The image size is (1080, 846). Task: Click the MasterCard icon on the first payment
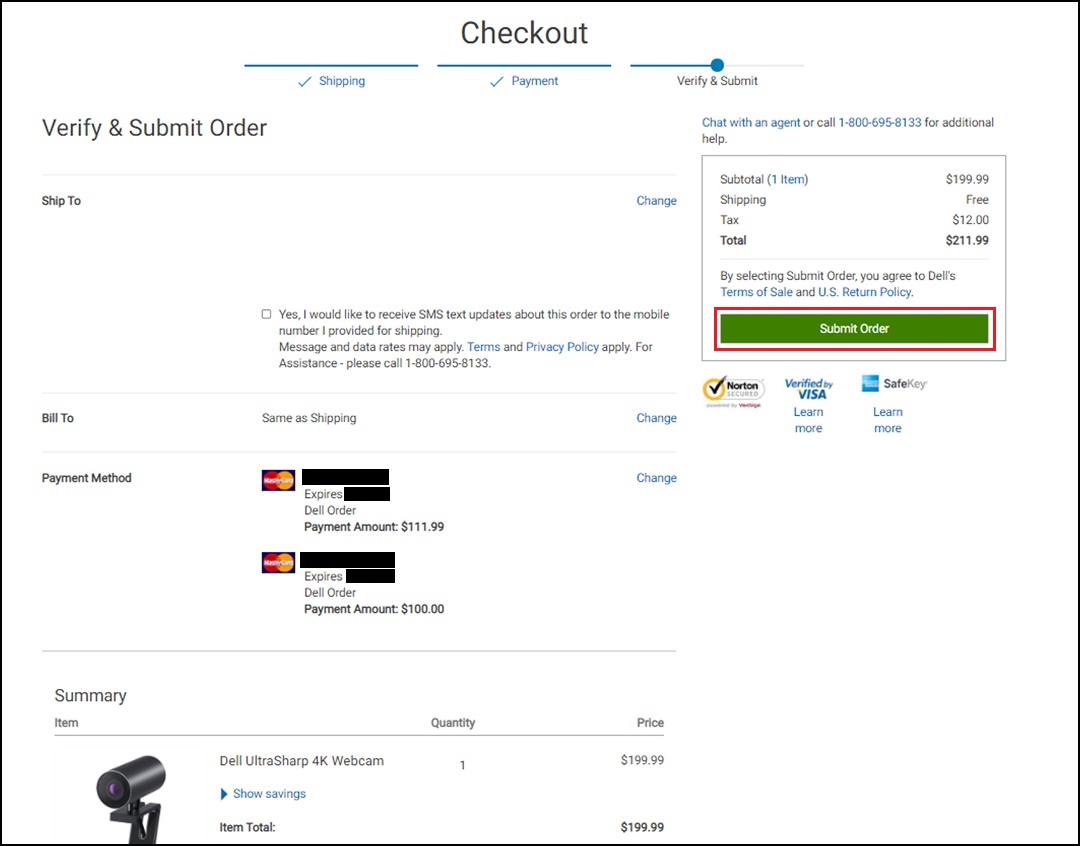277,480
